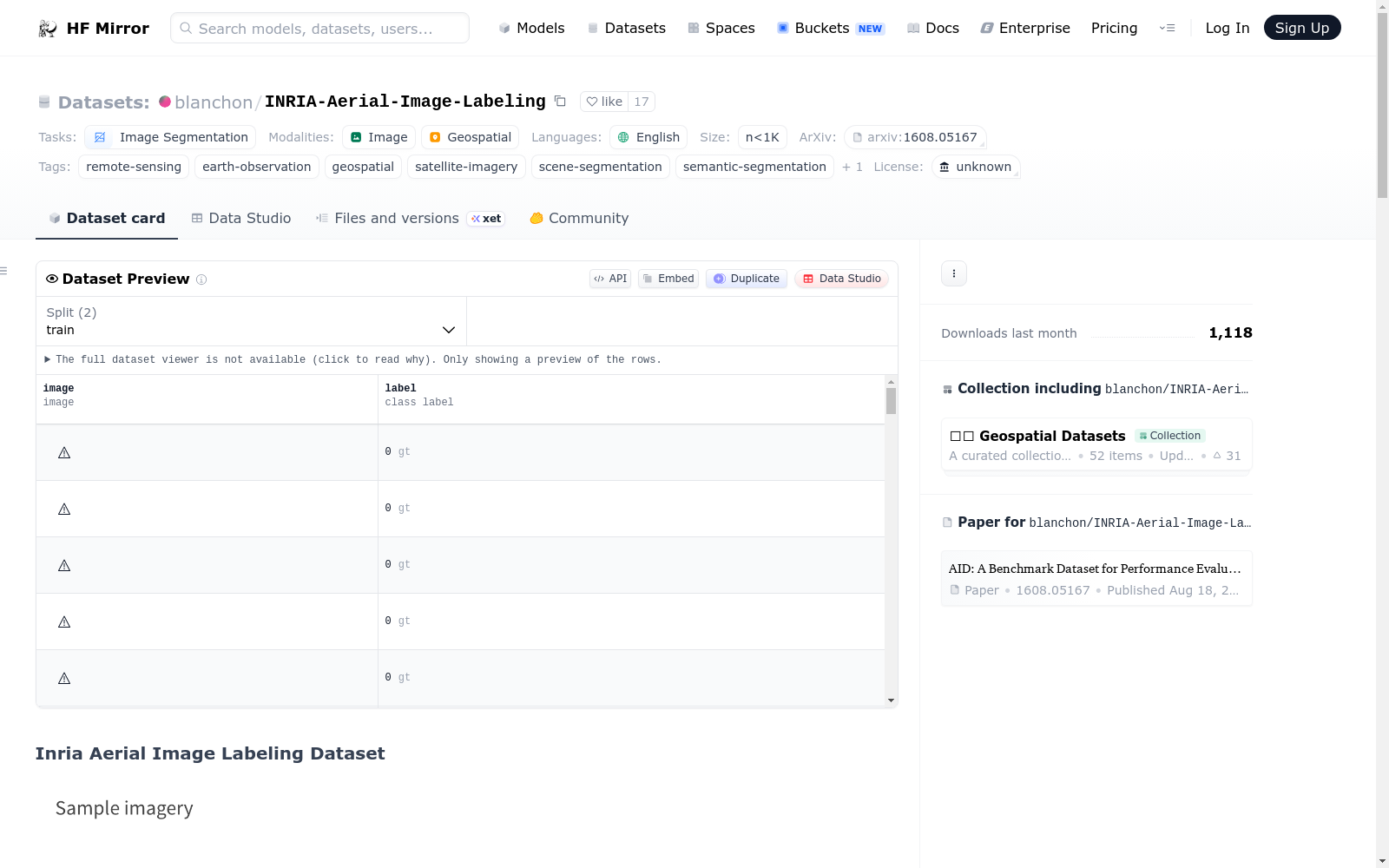Screen dimensions: 1389x868
Task: Click the collapsed left sidebar toggle icon
Action: 4,272
